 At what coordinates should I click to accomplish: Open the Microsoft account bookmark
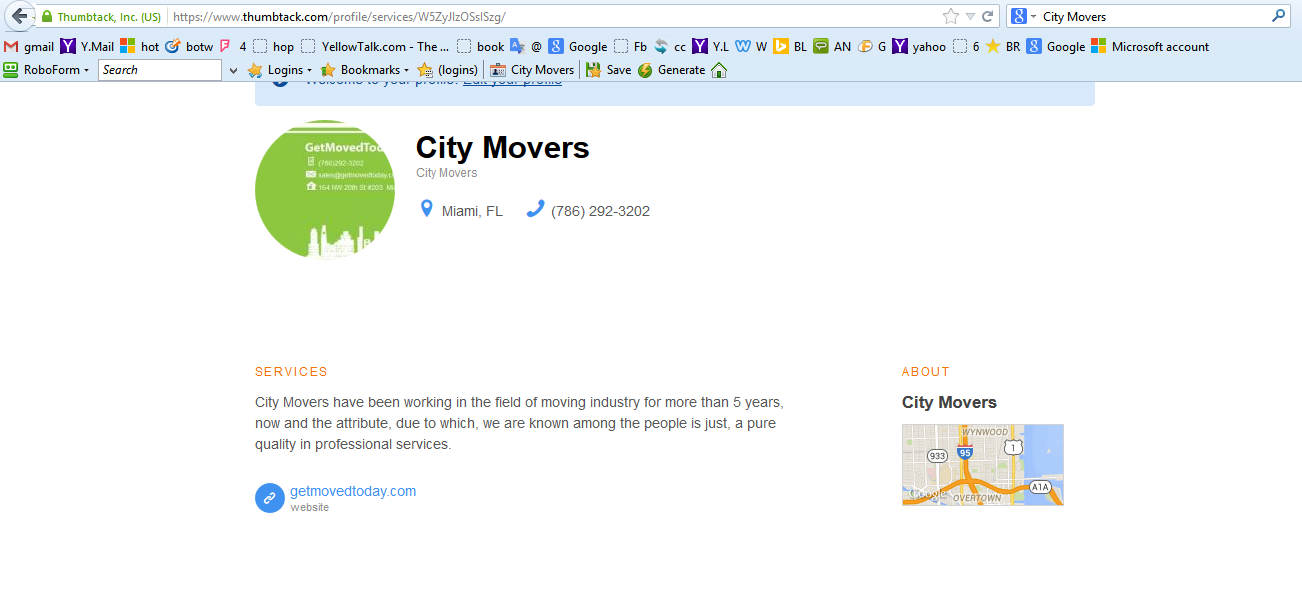[1150, 46]
